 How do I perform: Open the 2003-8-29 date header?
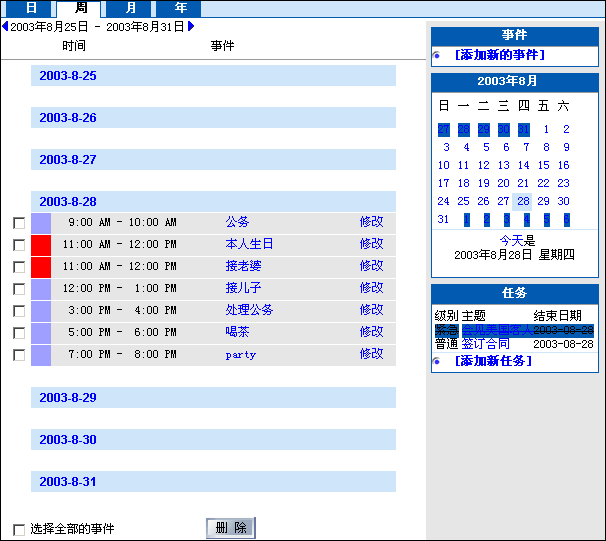click(x=68, y=398)
